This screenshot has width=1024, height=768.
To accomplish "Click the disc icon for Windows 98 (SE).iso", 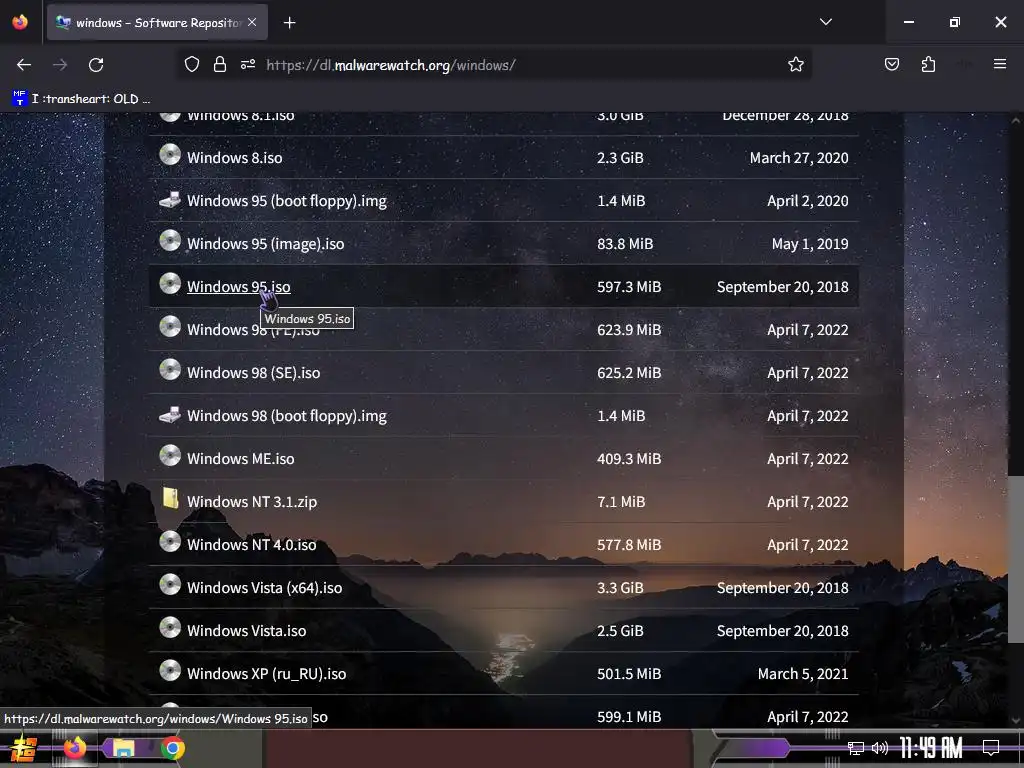I will 170,370.
